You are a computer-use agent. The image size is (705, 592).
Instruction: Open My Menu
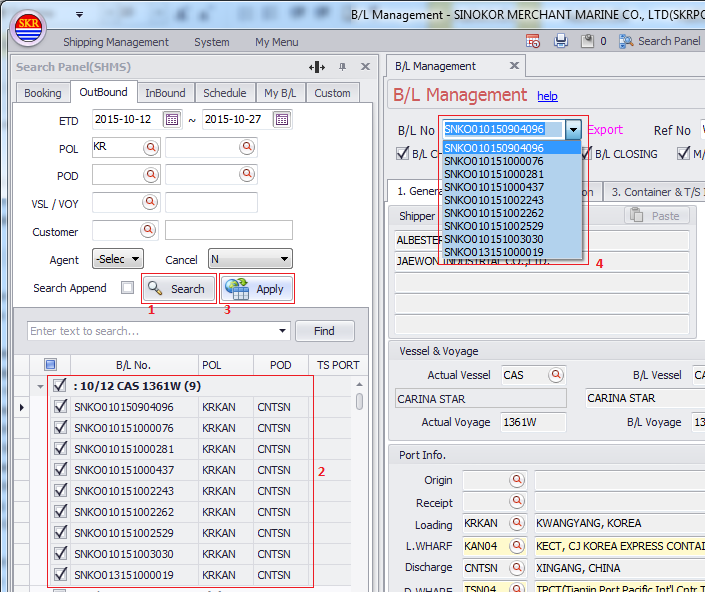pyautogui.click(x=277, y=42)
